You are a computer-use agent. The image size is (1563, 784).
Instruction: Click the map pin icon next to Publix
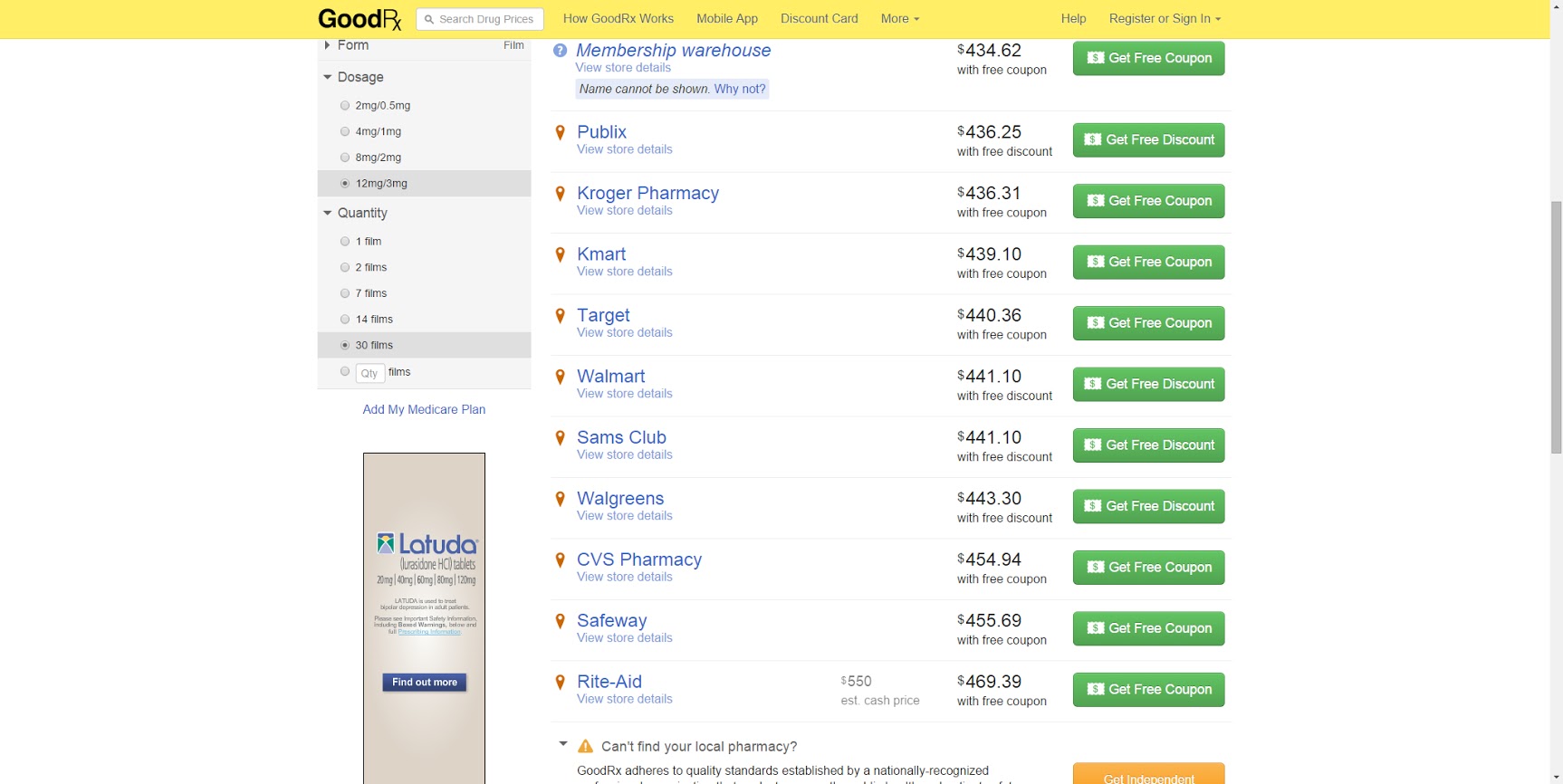click(560, 133)
